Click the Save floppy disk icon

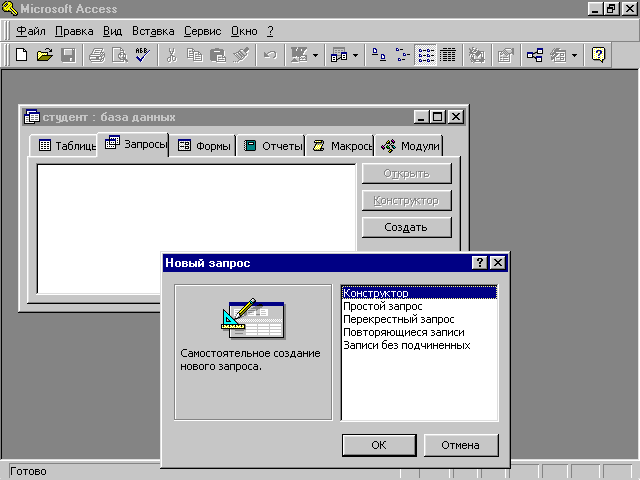coord(68,55)
